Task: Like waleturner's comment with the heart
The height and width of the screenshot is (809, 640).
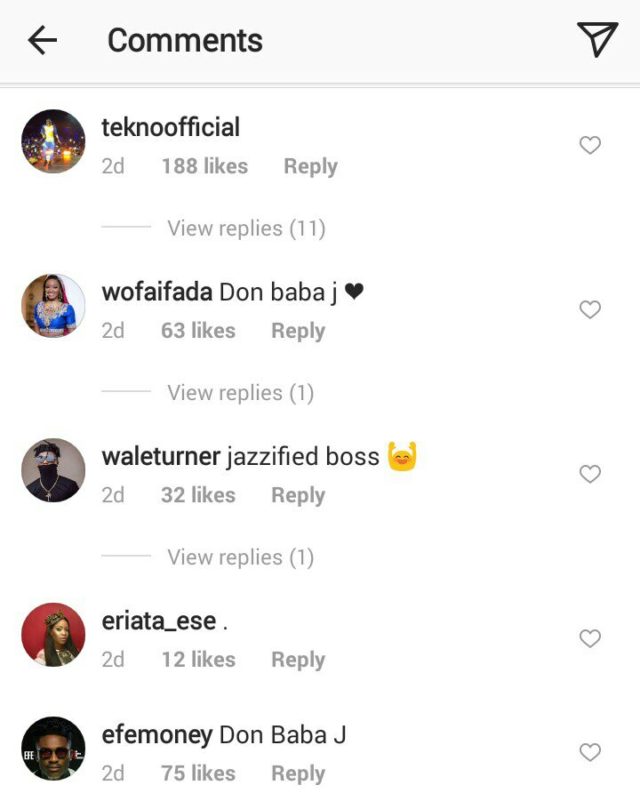Action: click(x=590, y=474)
